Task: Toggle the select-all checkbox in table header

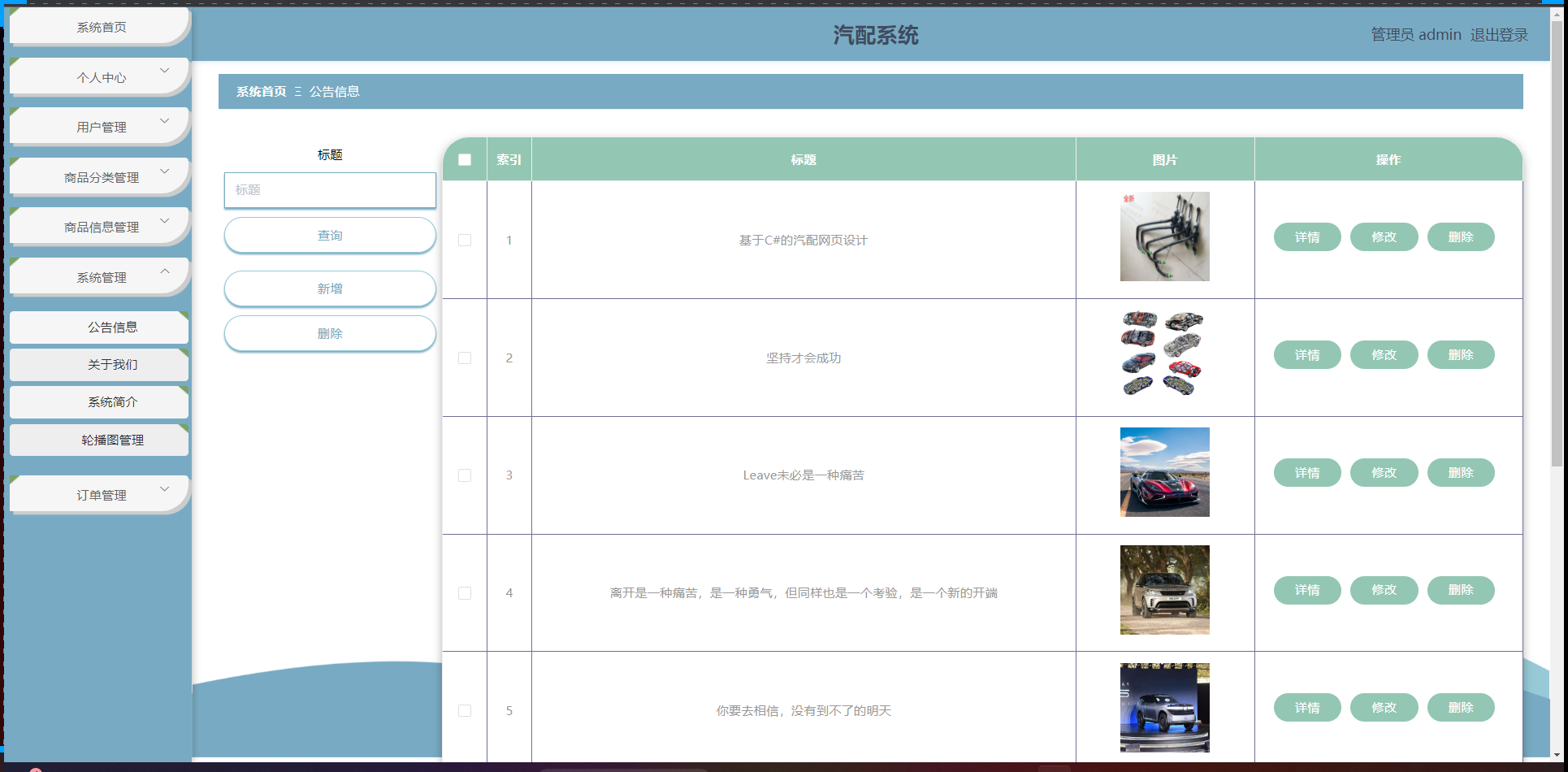Action: tap(465, 160)
